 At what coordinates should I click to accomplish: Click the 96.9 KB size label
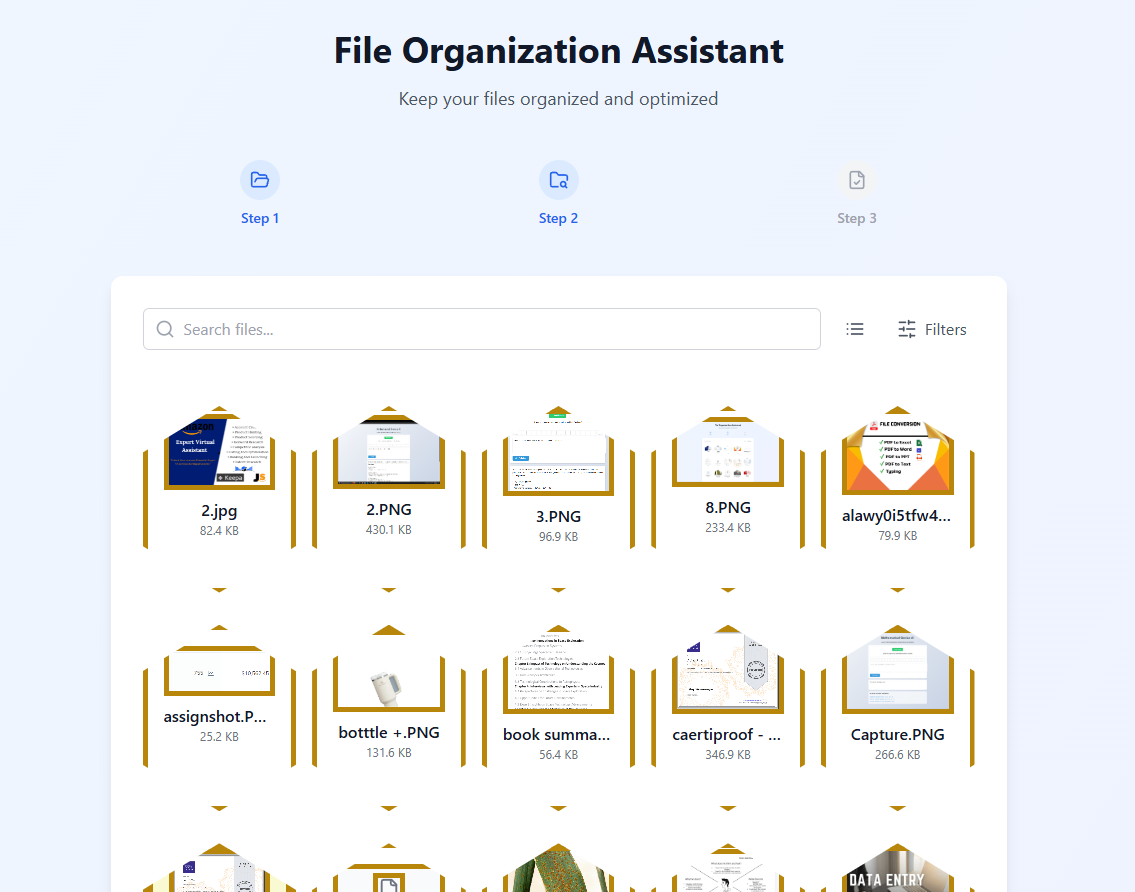558,537
